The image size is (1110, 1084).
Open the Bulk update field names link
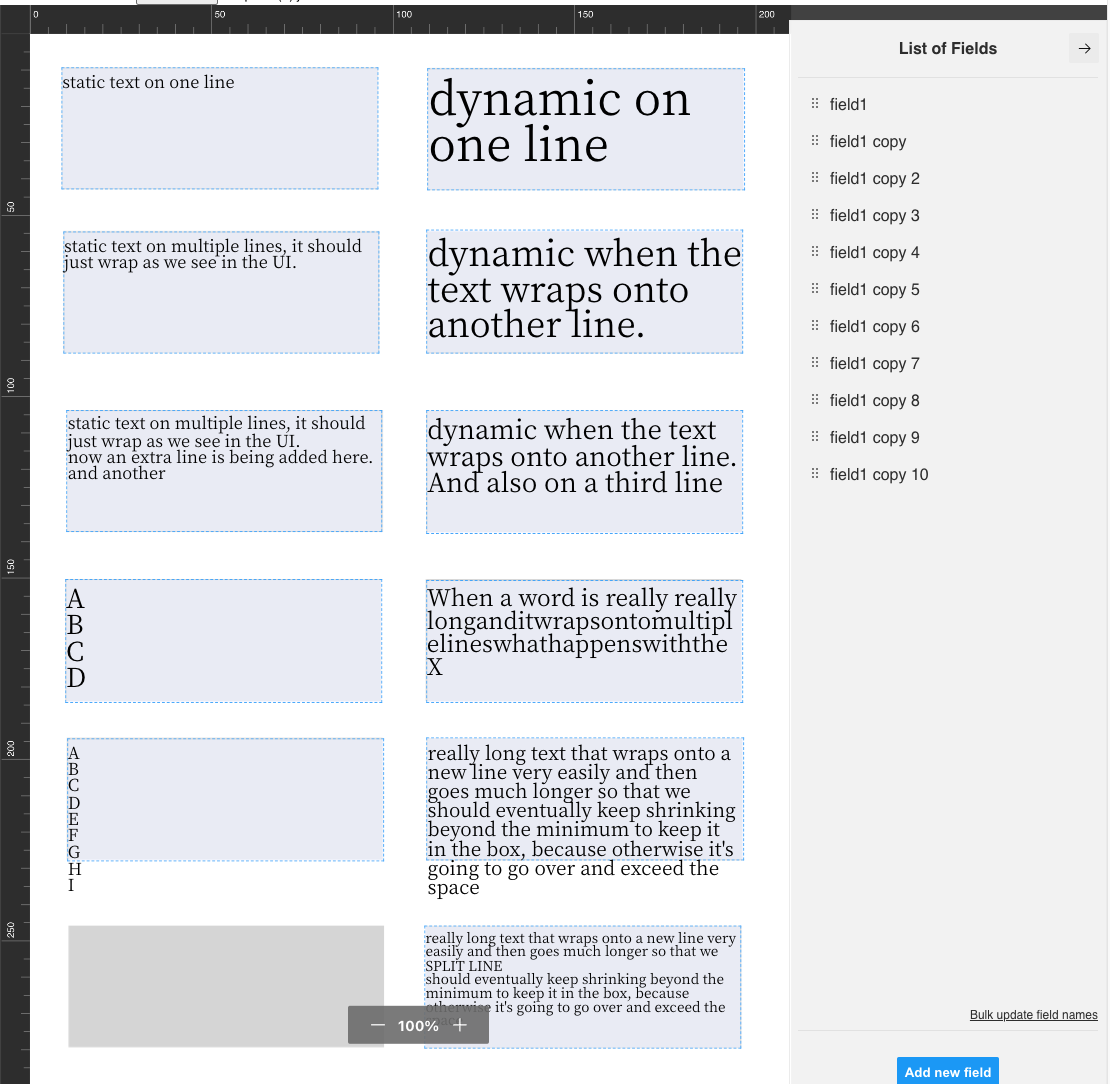tap(1033, 1015)
